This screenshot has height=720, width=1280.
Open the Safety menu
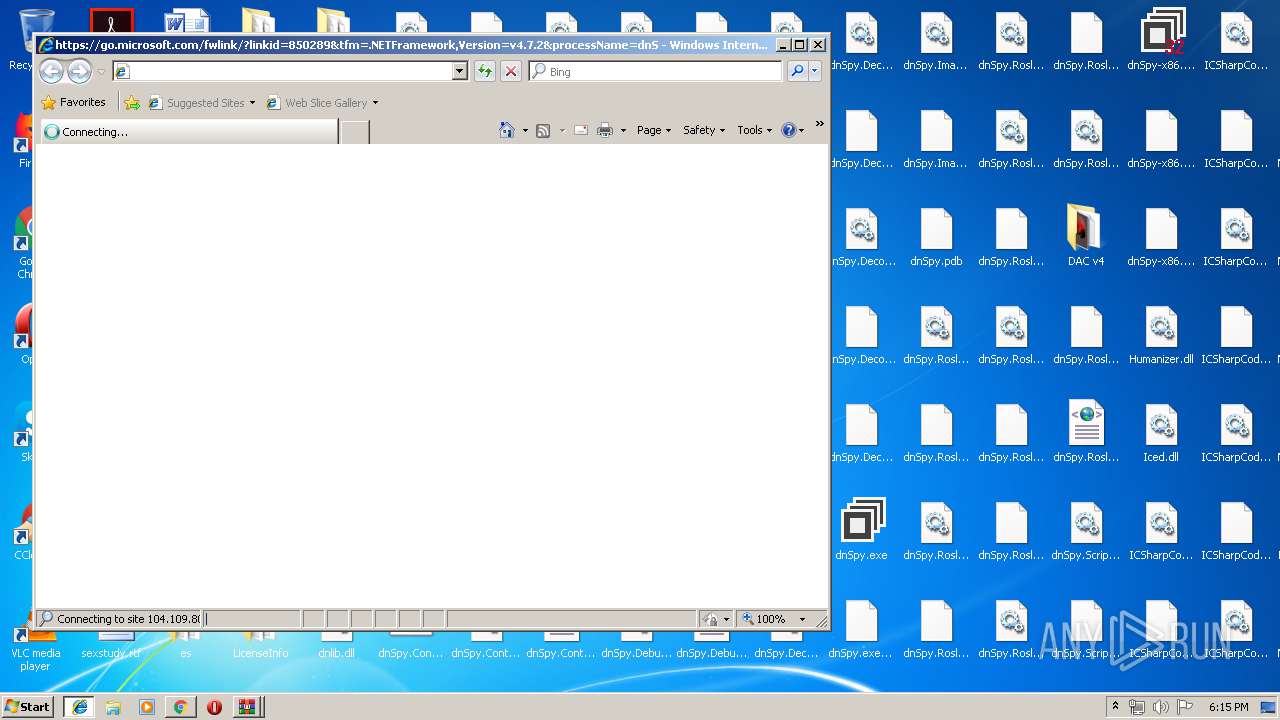pyautogui.click(x=704, y=130)
